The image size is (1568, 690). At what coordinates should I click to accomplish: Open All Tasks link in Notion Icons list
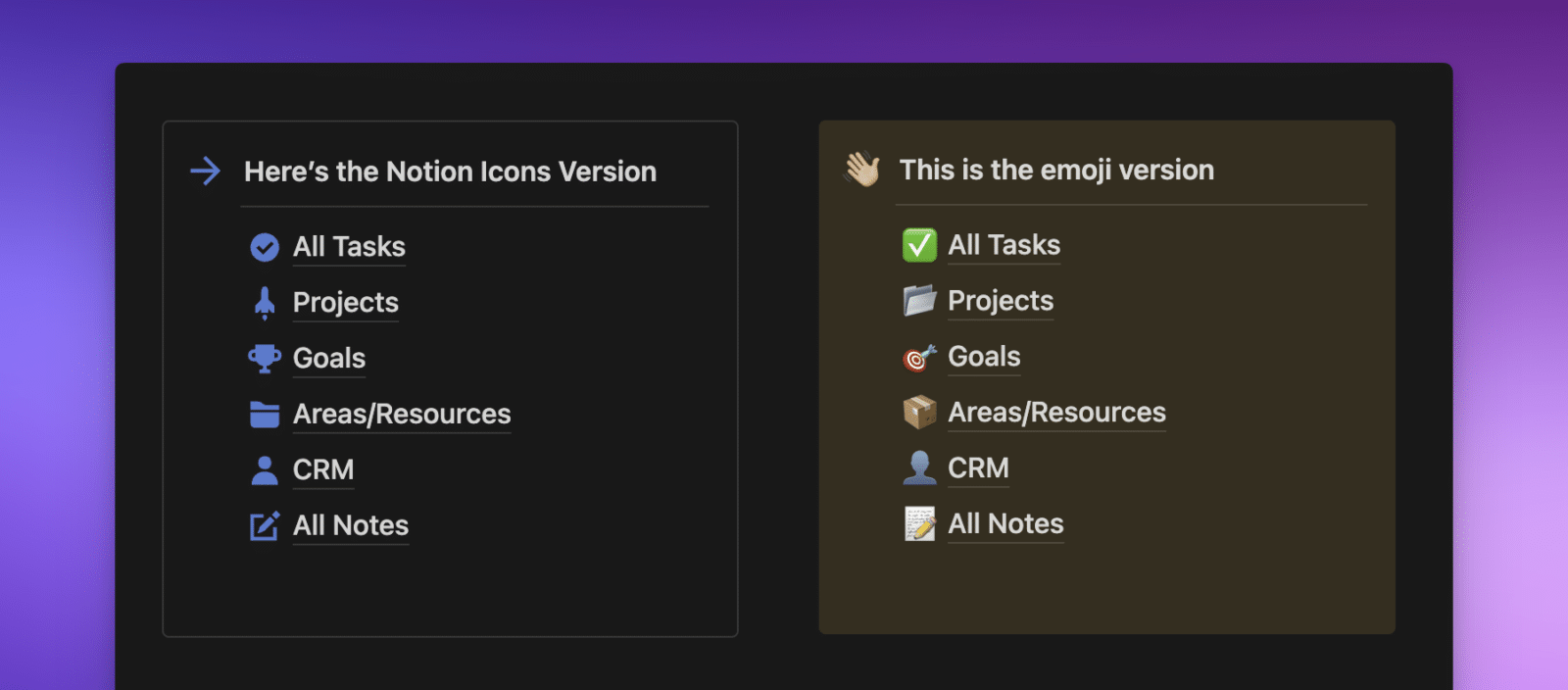pos(349,247)
